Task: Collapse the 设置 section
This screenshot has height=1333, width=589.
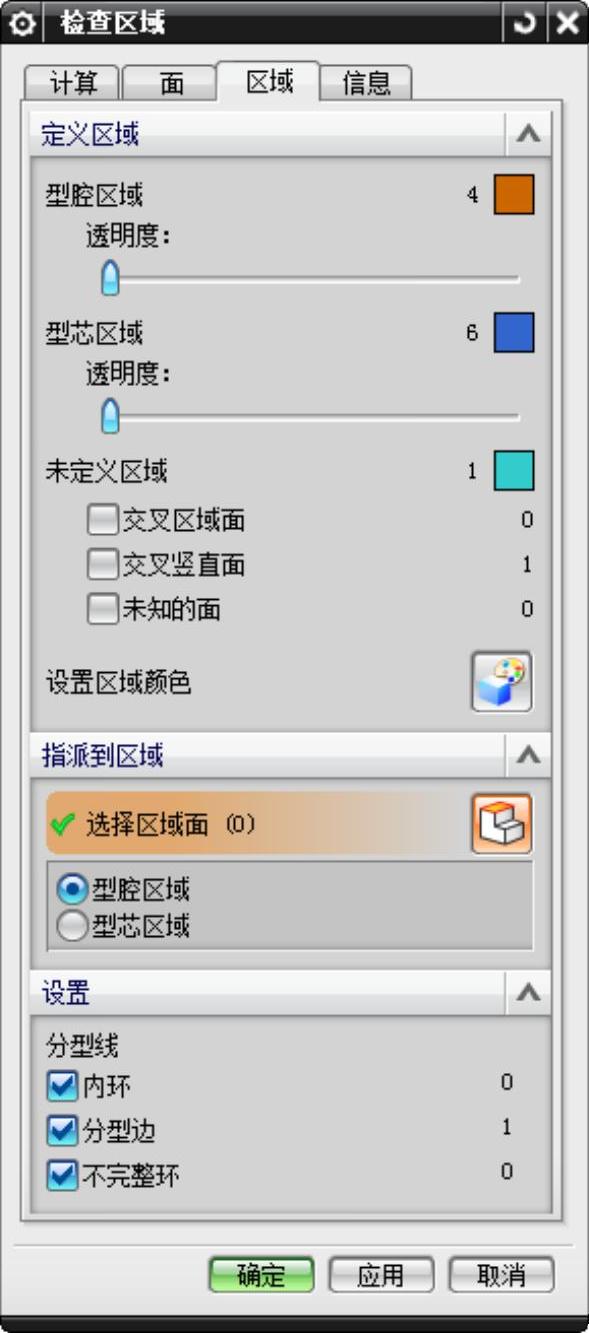Action: point(528,993)
